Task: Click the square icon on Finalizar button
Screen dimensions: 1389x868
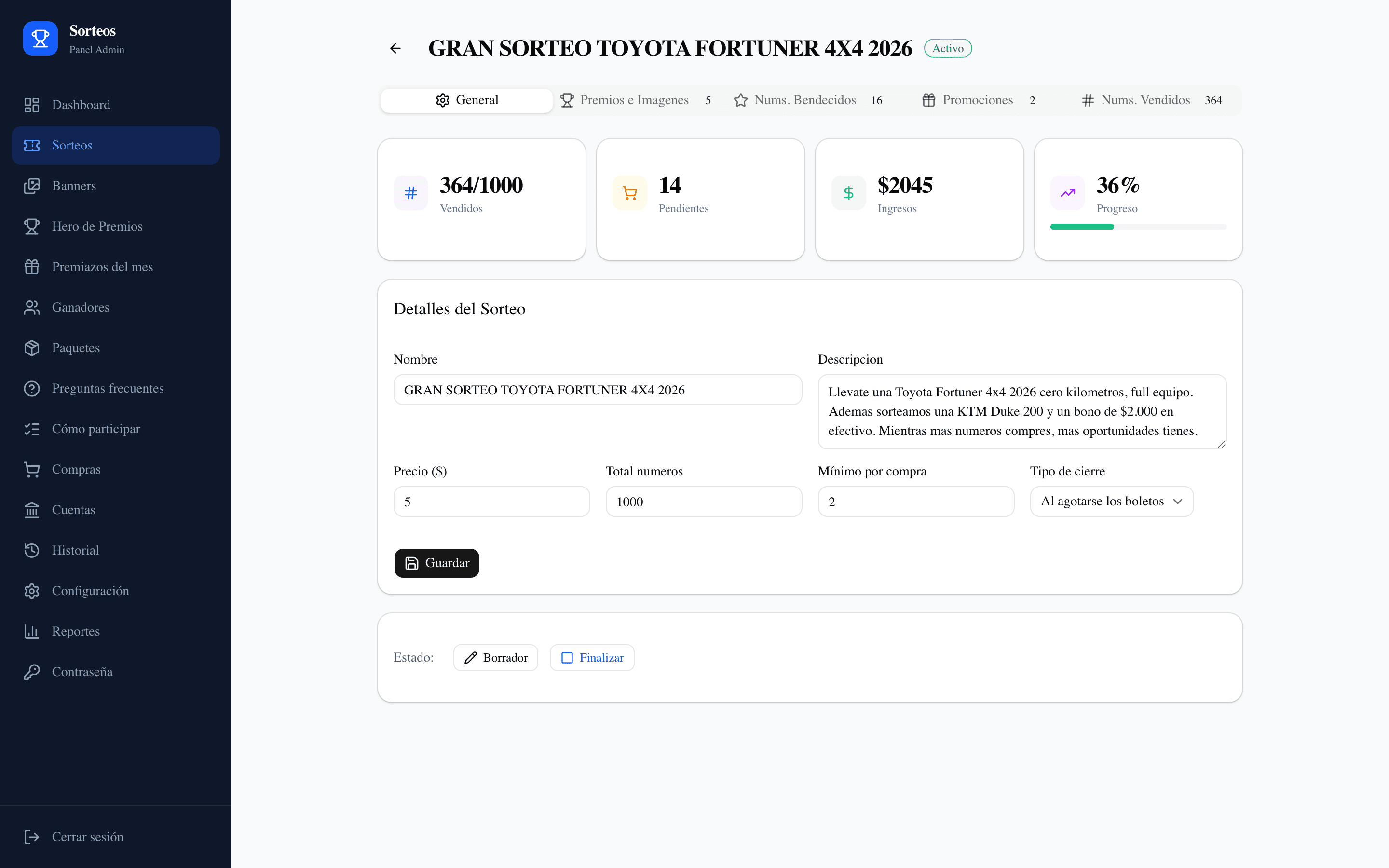Action: 567,658
